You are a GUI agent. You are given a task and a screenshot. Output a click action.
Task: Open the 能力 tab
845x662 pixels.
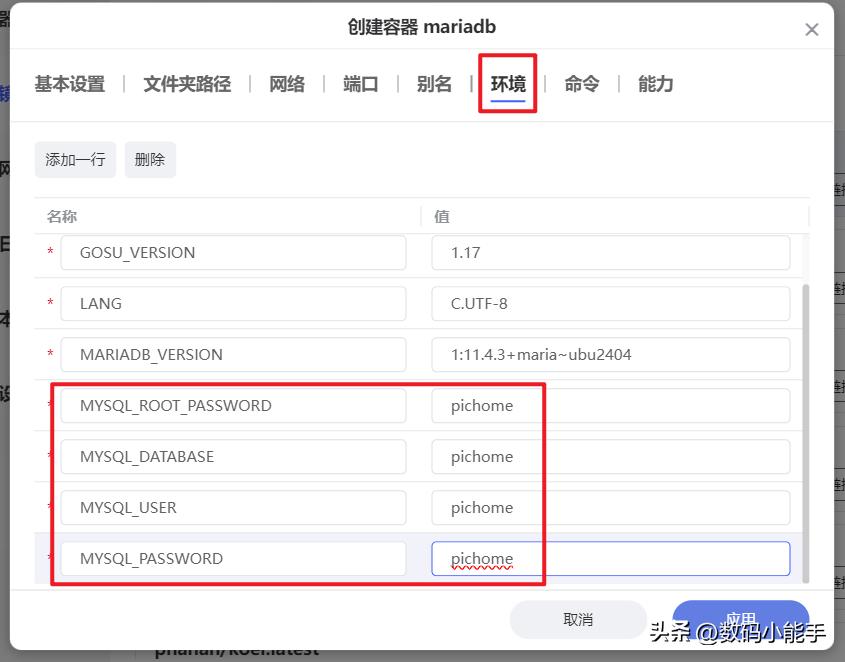pos(655,84)
